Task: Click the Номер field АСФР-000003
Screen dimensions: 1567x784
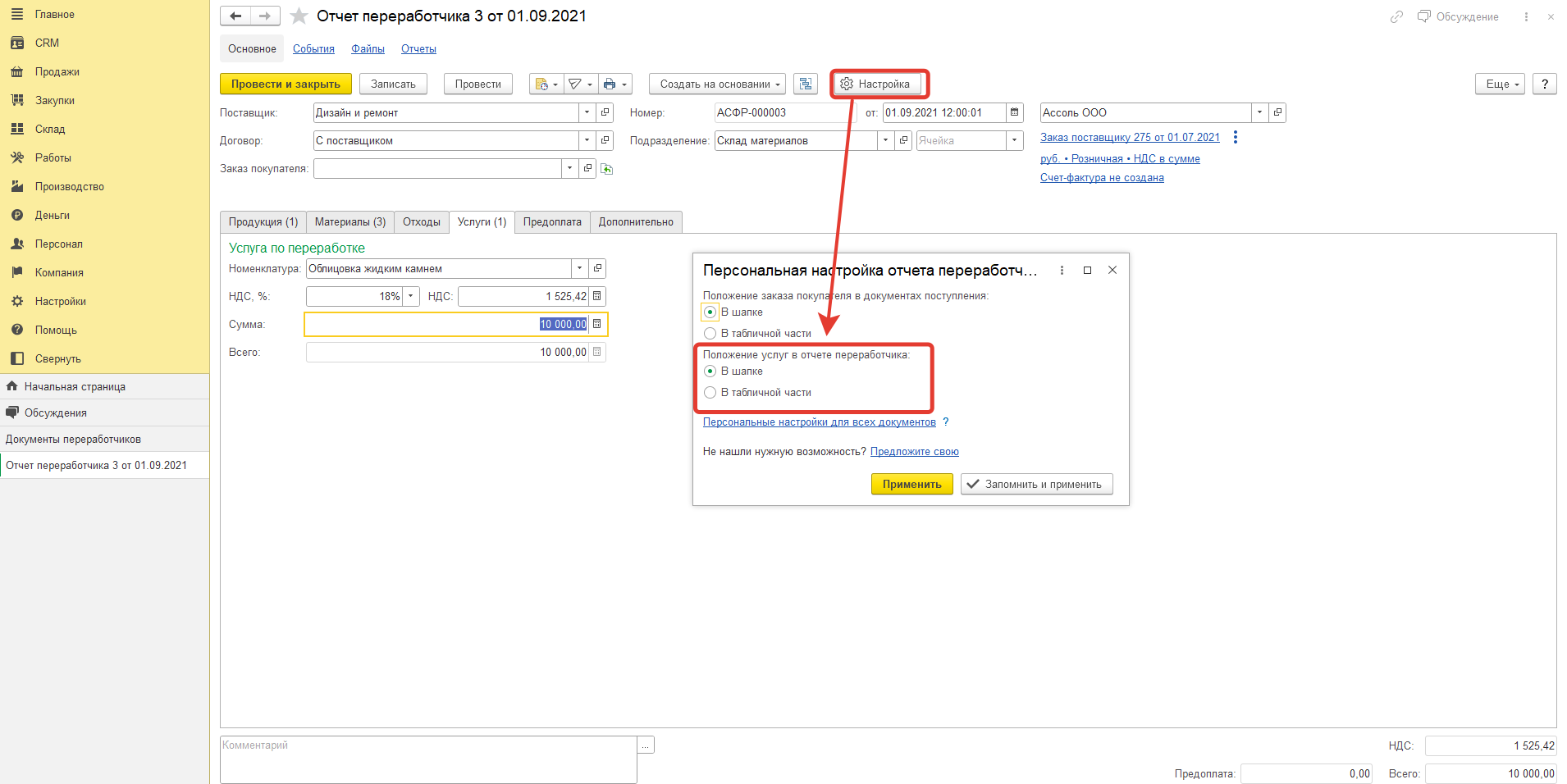Action: 783,112
